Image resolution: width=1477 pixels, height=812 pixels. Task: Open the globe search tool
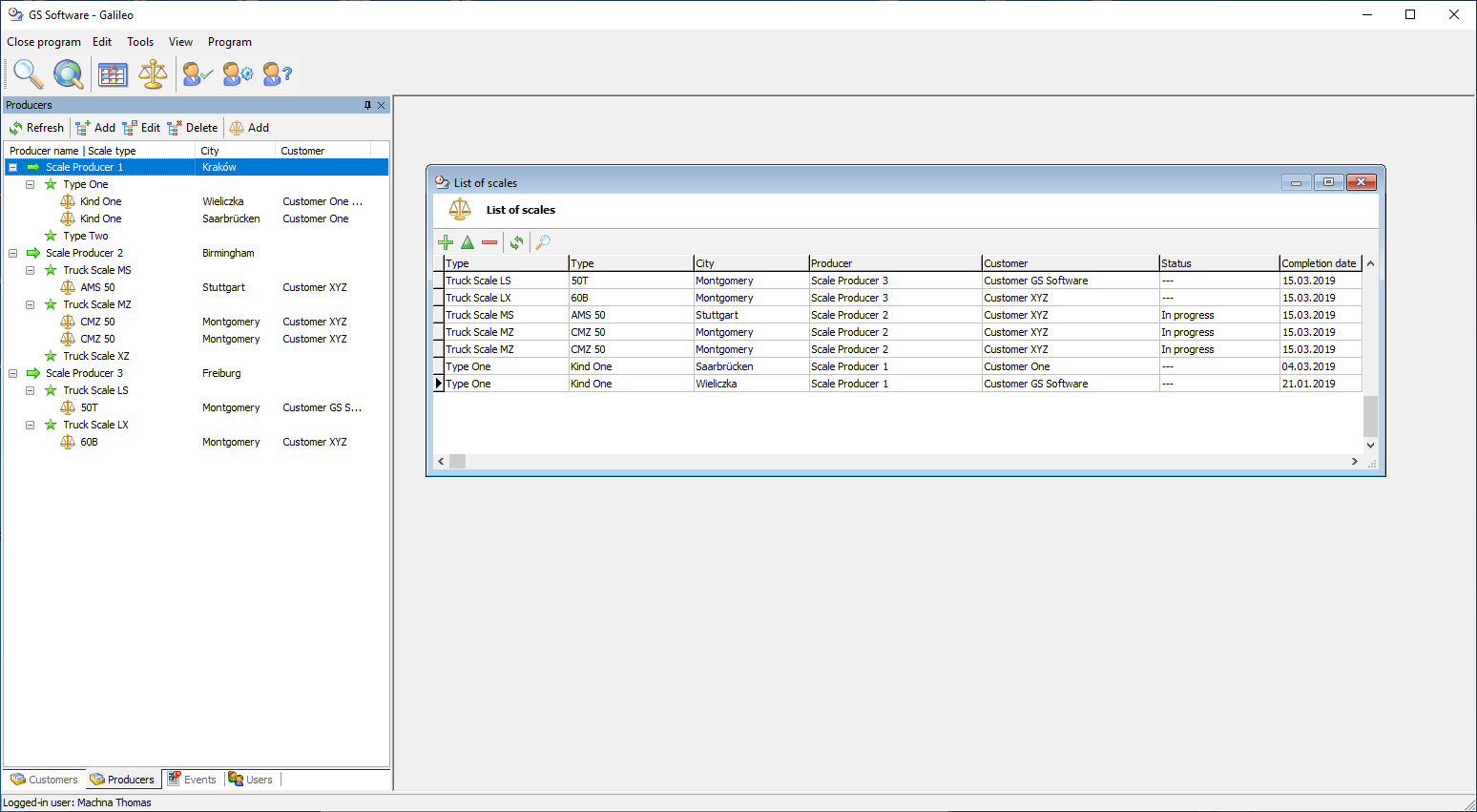point(68,73)
